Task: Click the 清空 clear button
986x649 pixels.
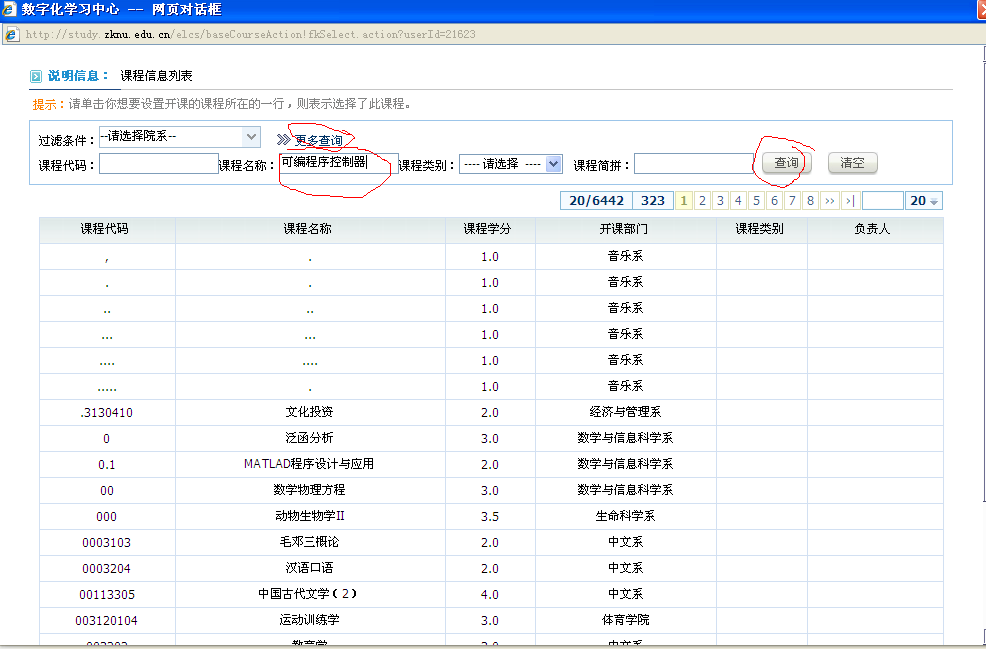Action: coord(852,163)
